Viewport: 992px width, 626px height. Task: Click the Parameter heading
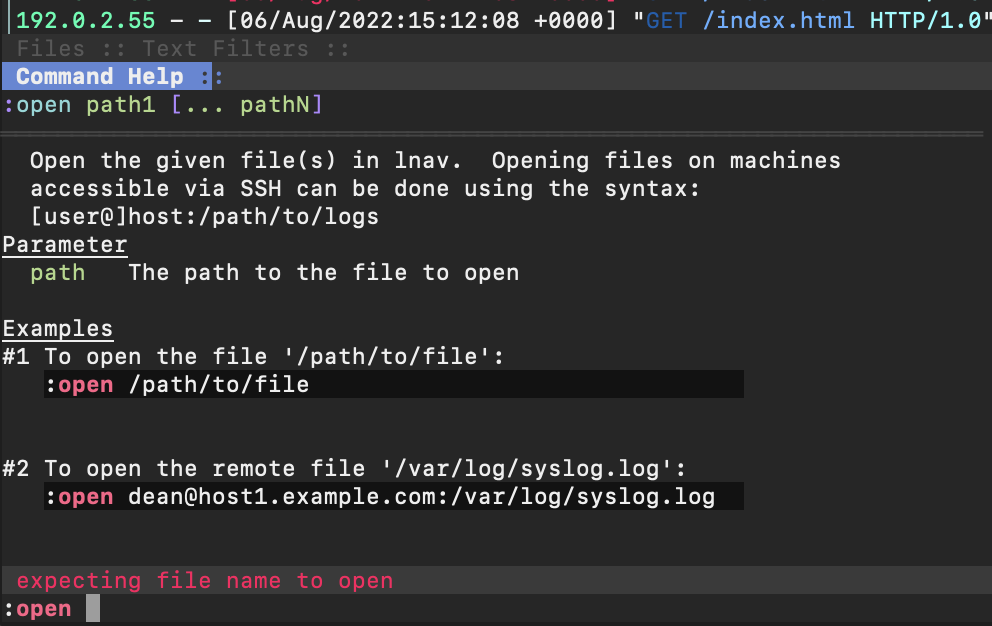click(x=65, y=245)
